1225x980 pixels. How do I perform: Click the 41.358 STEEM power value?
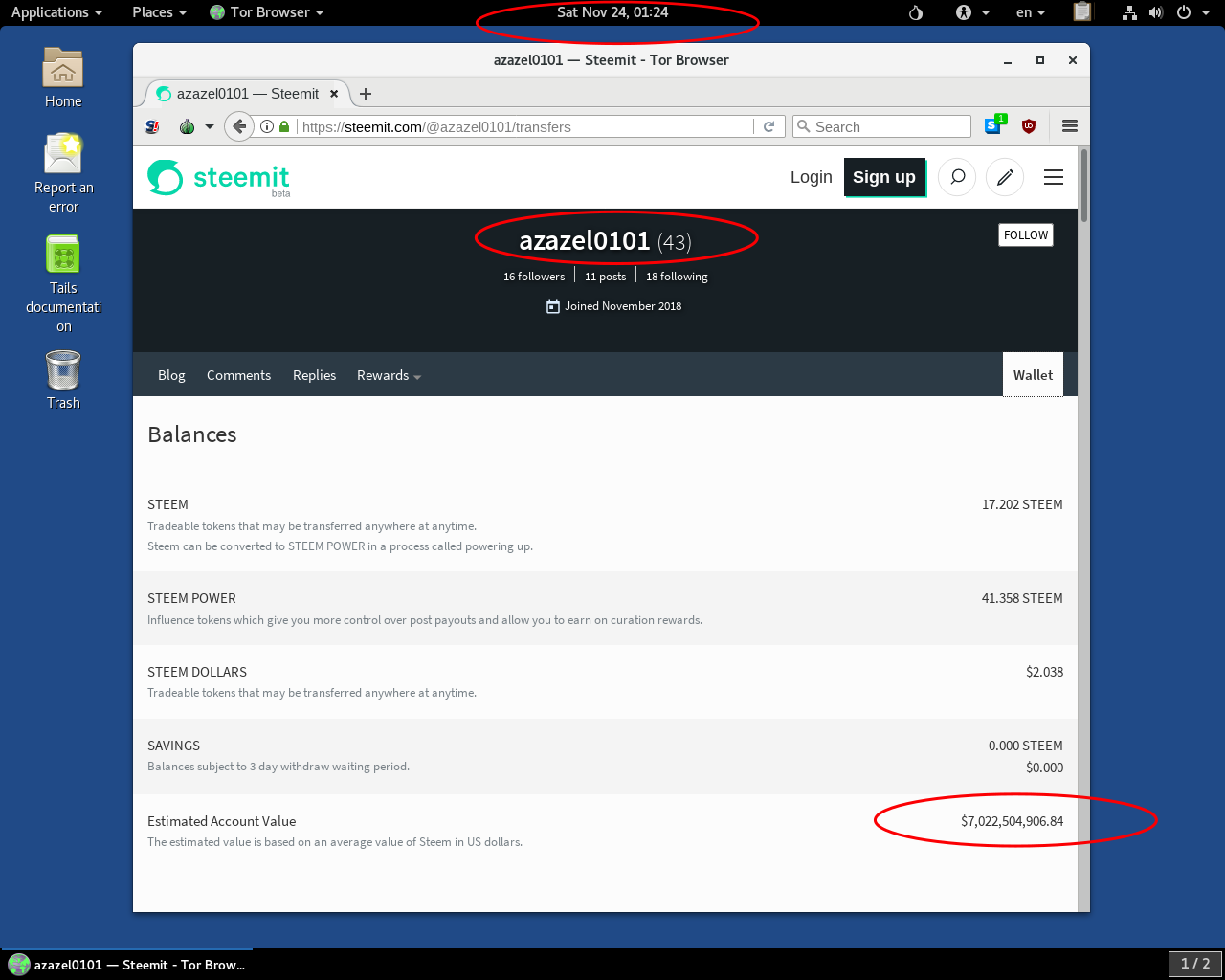(1022, 598)
